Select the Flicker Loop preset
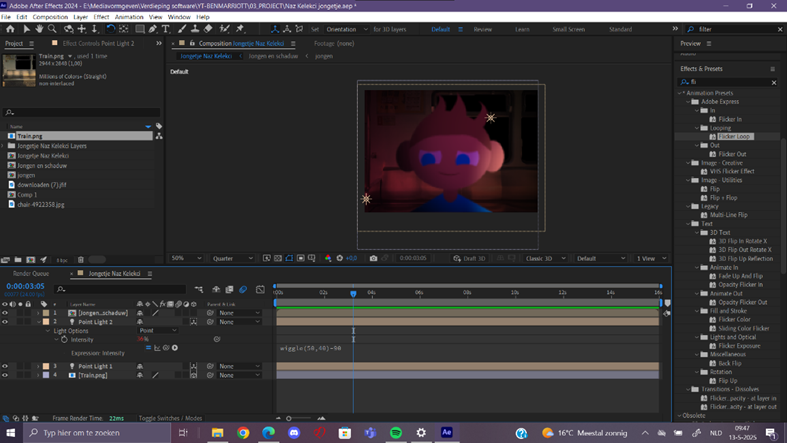787x443 pixels. click(733, 136)
